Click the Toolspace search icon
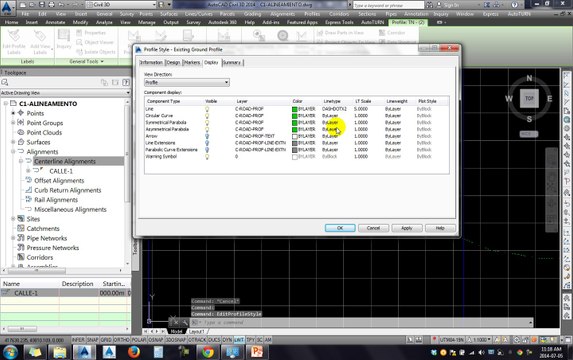Viewport: 573px width, 360px height. [5, 83]
